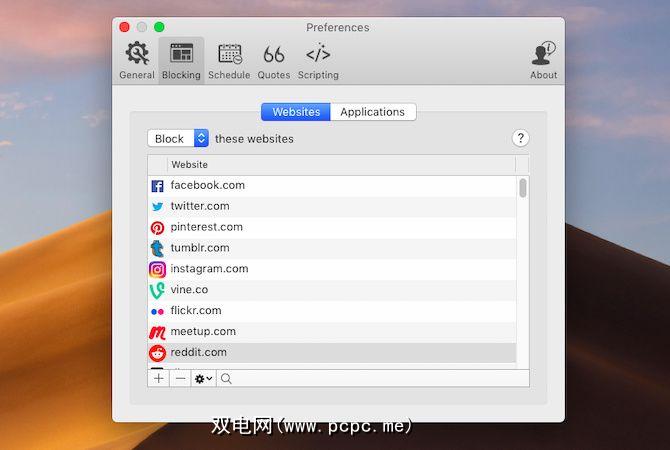670x450 pixels.
Task: Select the Blocking toolbar icon
Action: click(x=181, y=60)
